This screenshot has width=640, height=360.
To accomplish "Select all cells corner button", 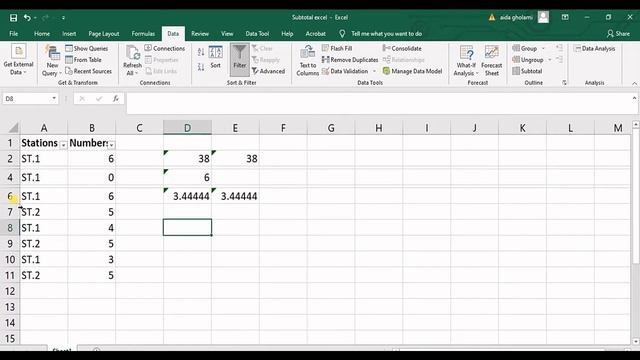I will (x=13, y=128).
